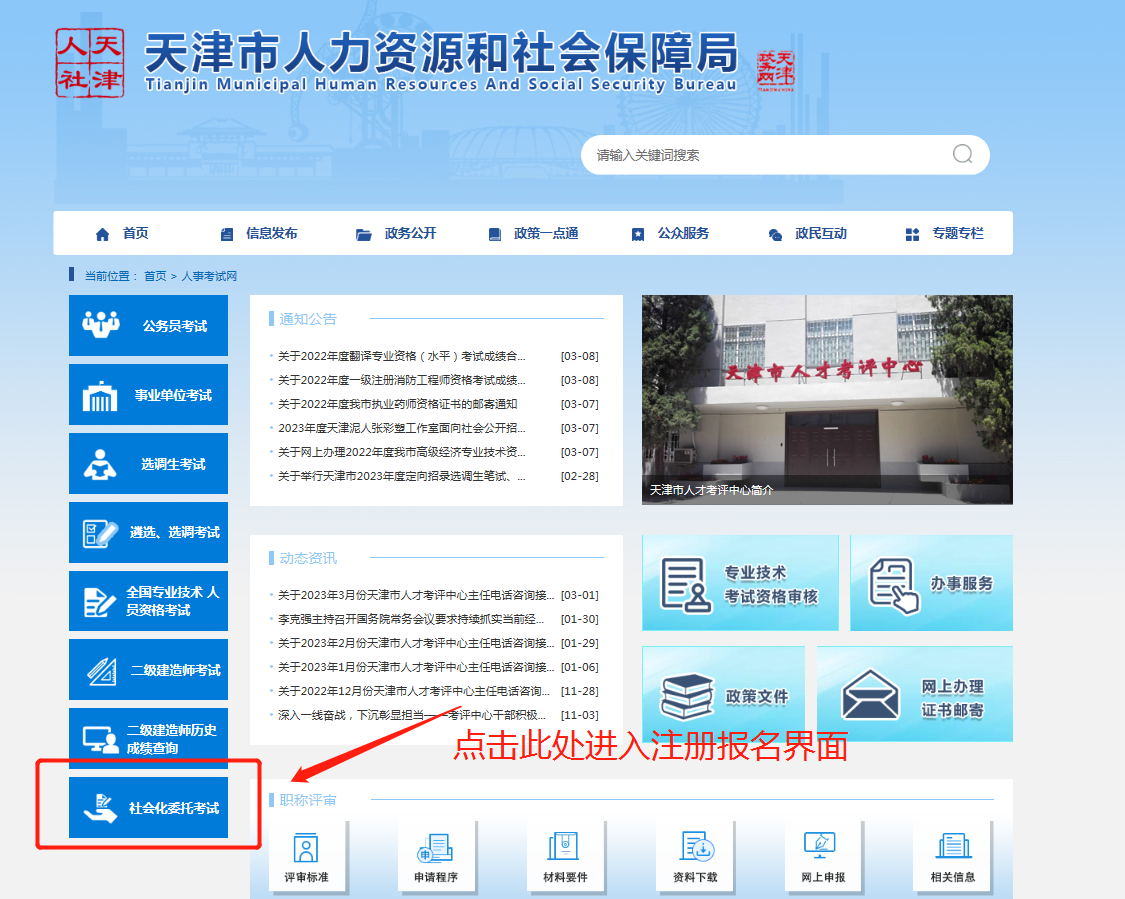
Task: Click the 材料要件 icon
Action: point(564,856)
